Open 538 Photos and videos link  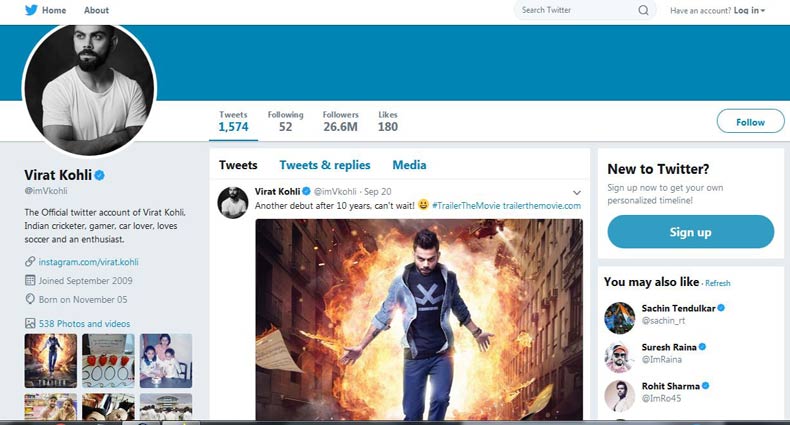(x=83, y=323)
